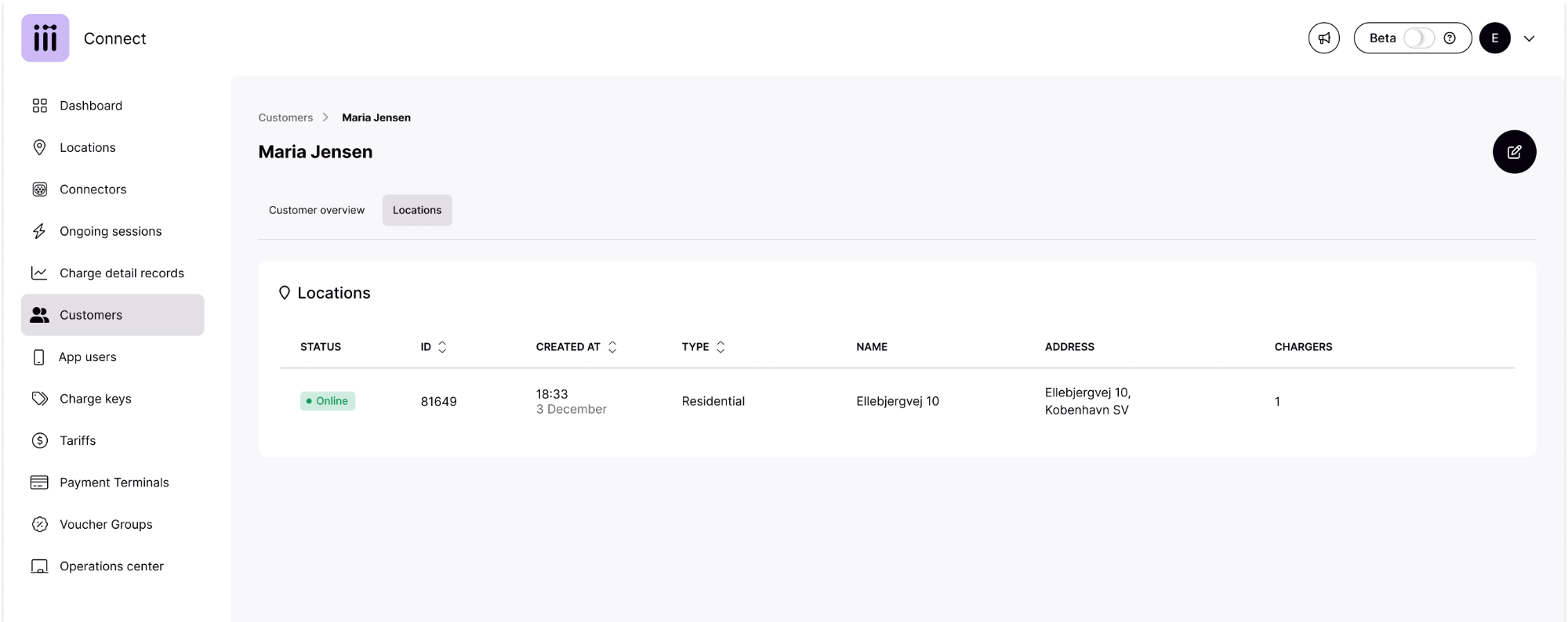Click the Beta help question mark icon
Image resolution: width=1568 pixels, height=622 pixels.
1450,38
